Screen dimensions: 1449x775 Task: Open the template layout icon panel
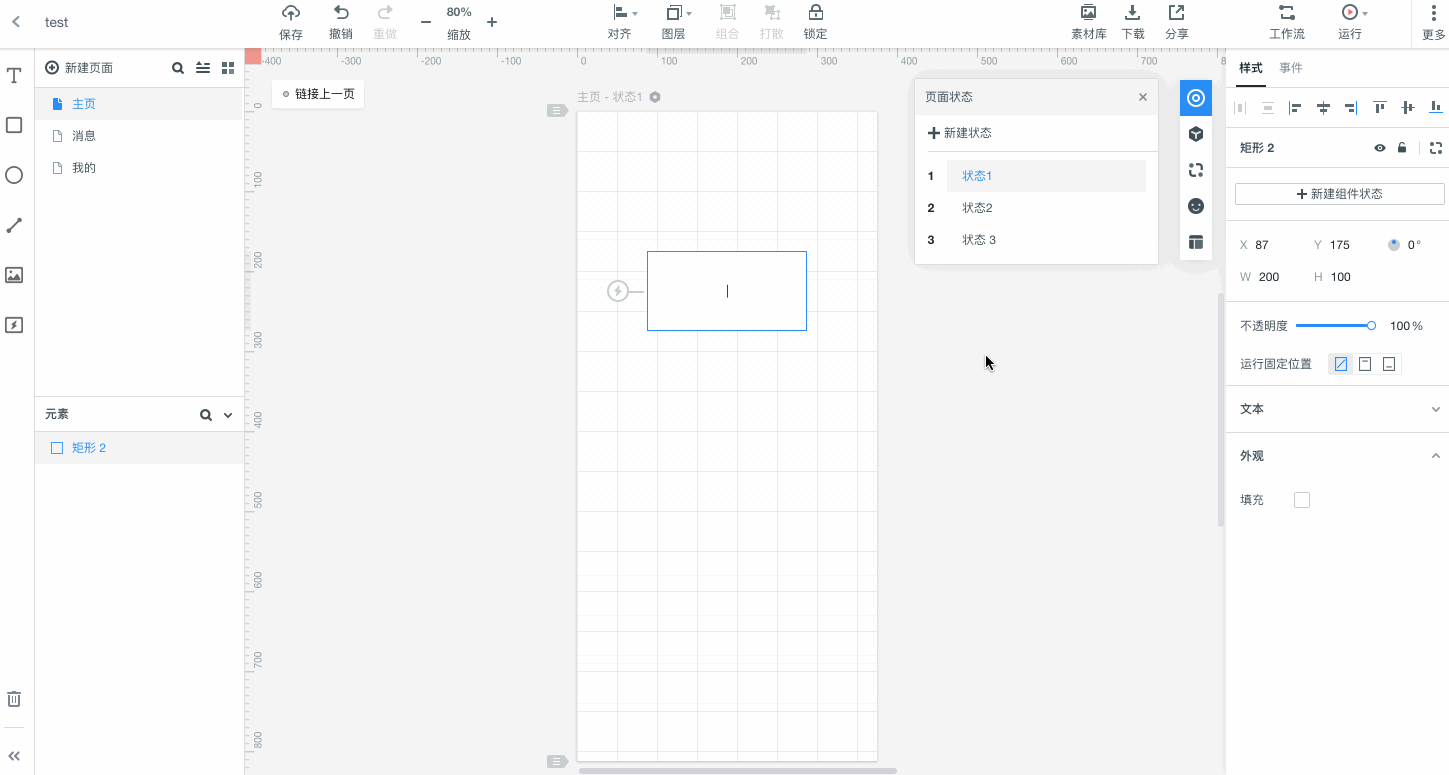(1196, 242)
